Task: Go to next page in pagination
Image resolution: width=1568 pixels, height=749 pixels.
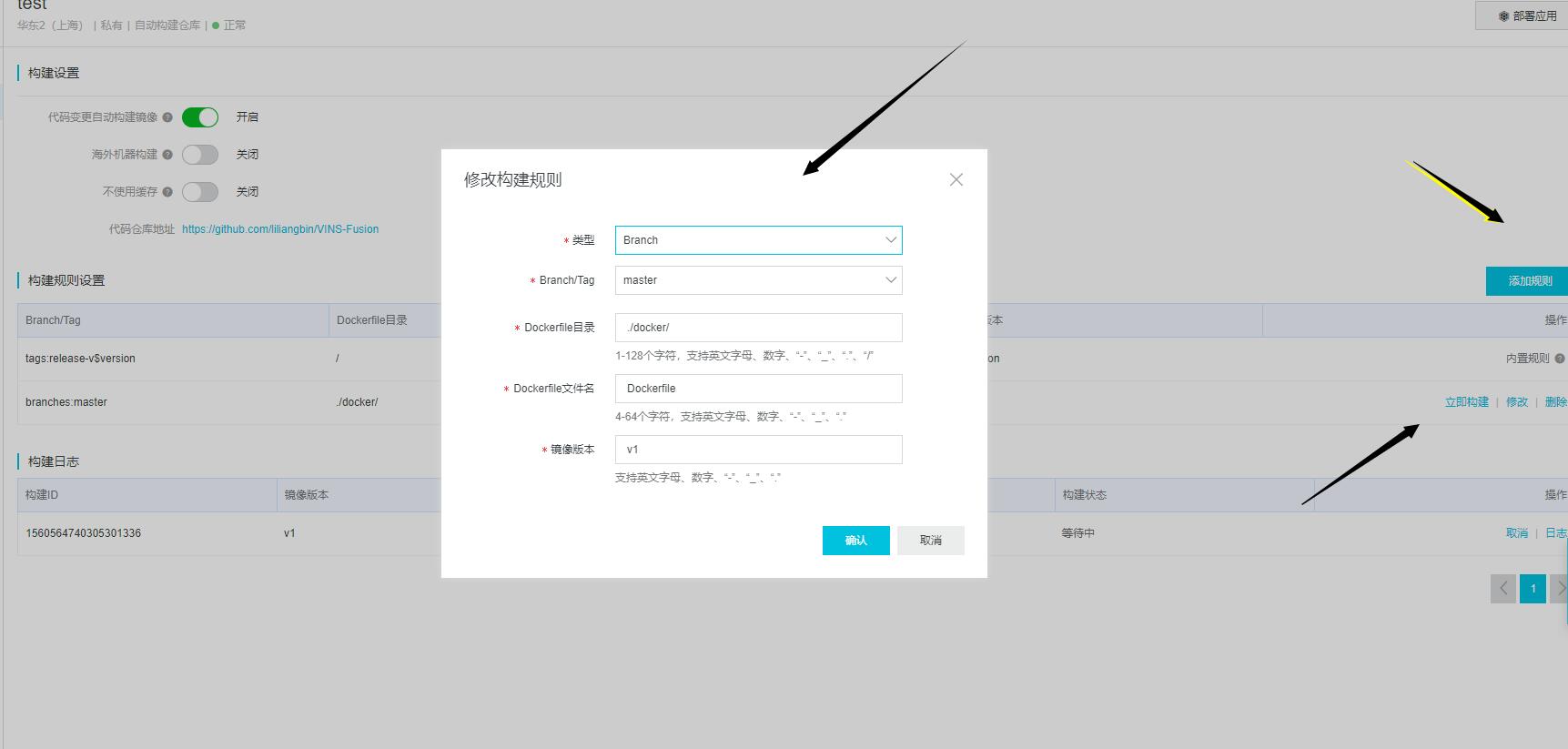Action: coord(1560,589)
